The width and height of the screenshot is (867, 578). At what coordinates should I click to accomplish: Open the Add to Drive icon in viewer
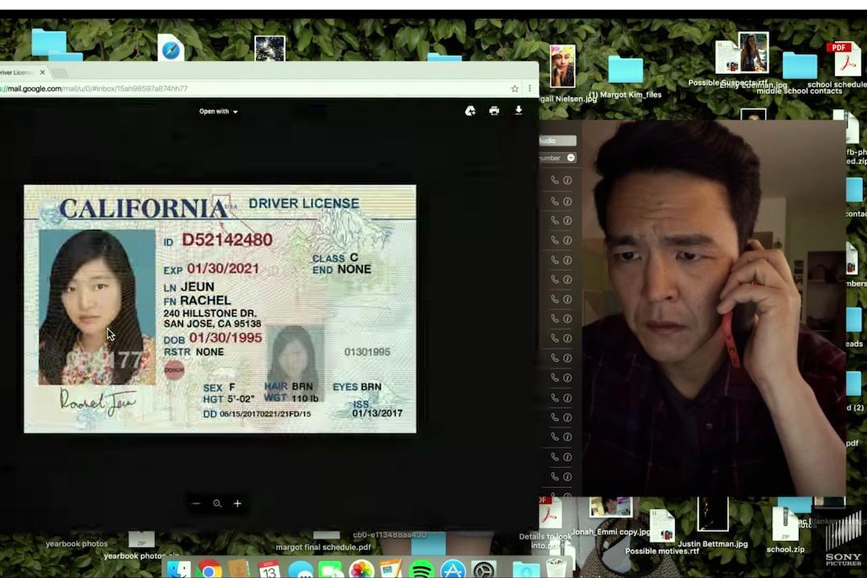coord(470,111)
